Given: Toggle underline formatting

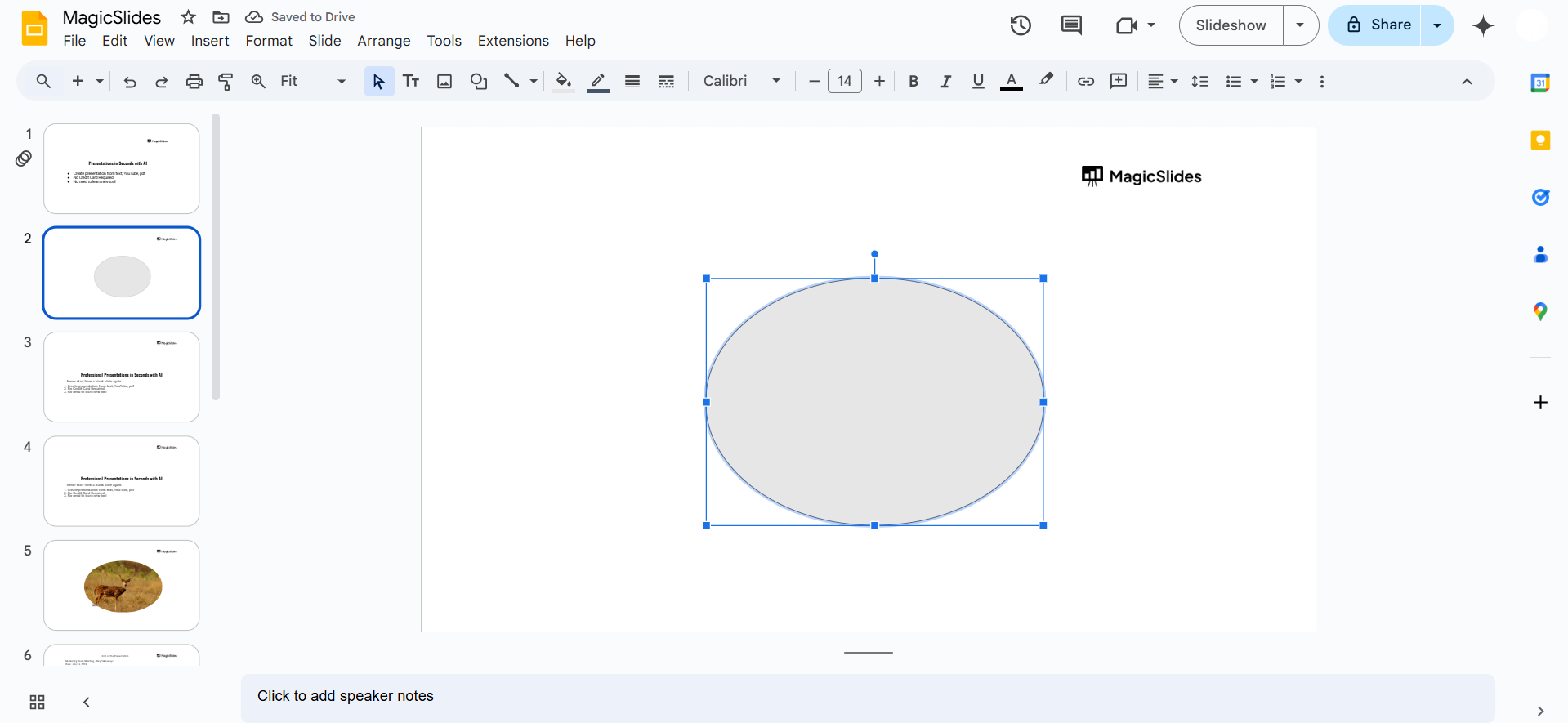Looking at the screenshot, I should click(978, 81).
